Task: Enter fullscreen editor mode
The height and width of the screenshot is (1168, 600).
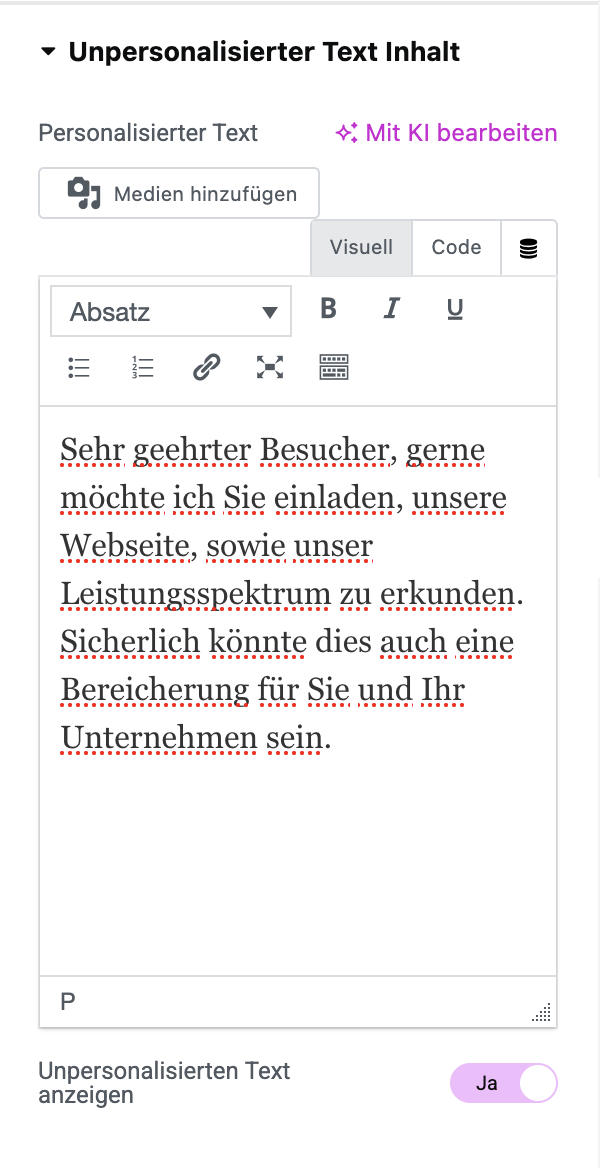Action: click(269, 368)
